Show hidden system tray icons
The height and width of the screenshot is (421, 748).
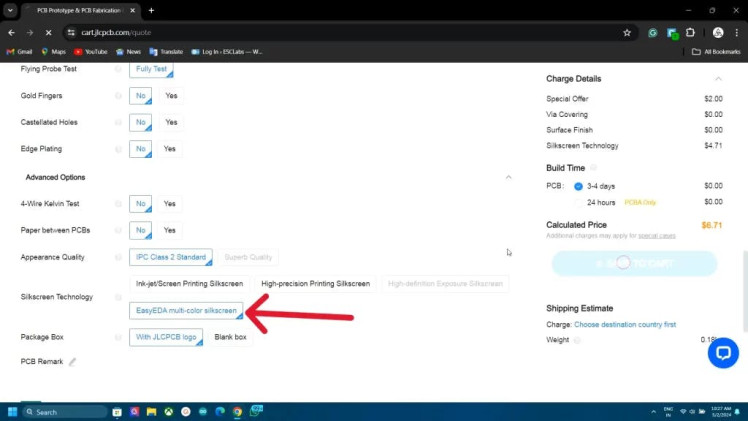pyautogui.click(x=653, y=411)
